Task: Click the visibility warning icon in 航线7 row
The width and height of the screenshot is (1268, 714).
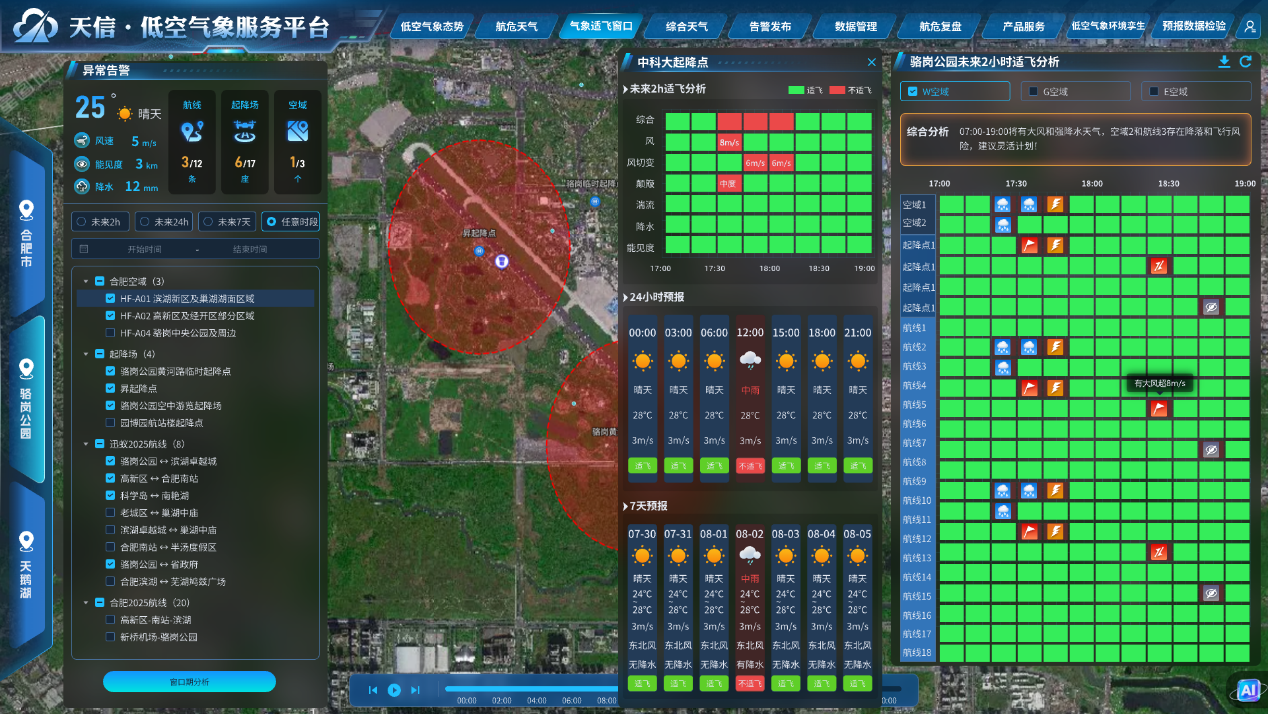Action: click(x=1210, y=450)
